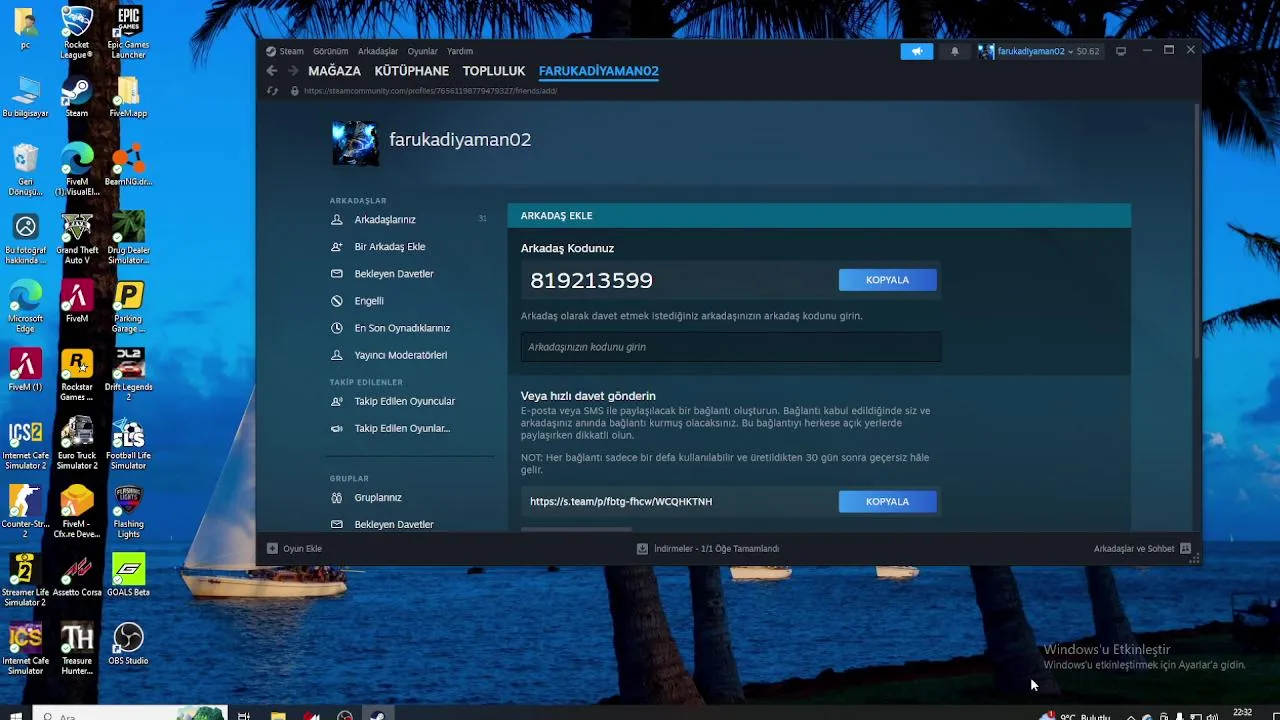
Task: Select Flashing Lights desktop icon
Action: click(x=128, y=511)
